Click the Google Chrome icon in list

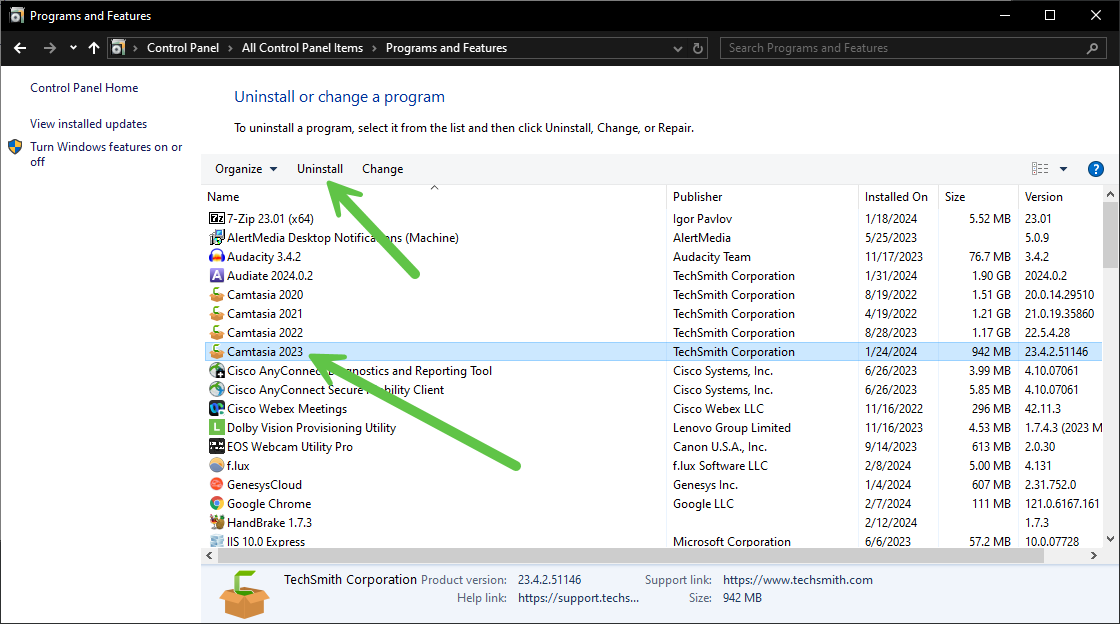pyautogui.click(x=217, y=504)
